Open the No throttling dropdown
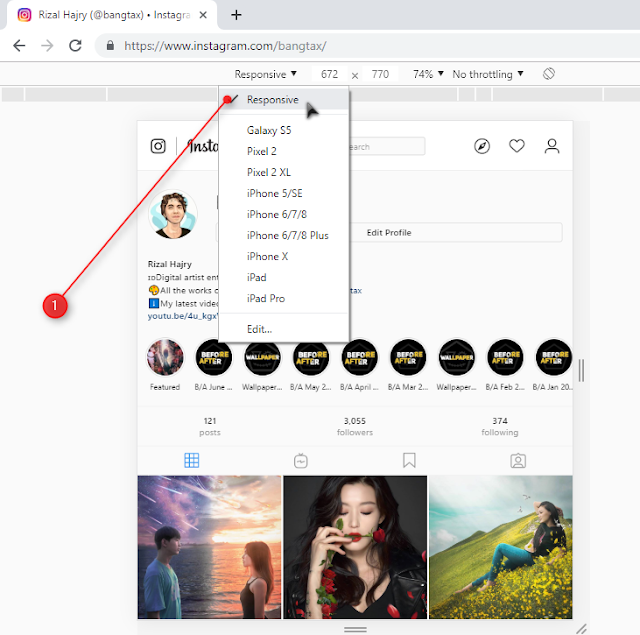The height and width of the screenshot is (635, 640). (x=488, y=74)
